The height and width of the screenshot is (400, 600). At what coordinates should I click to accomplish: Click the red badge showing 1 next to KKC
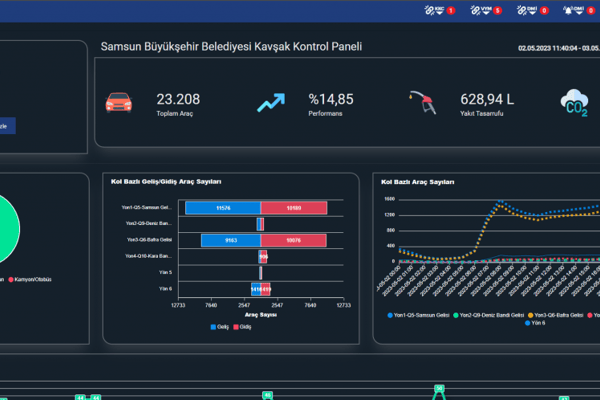451,11
